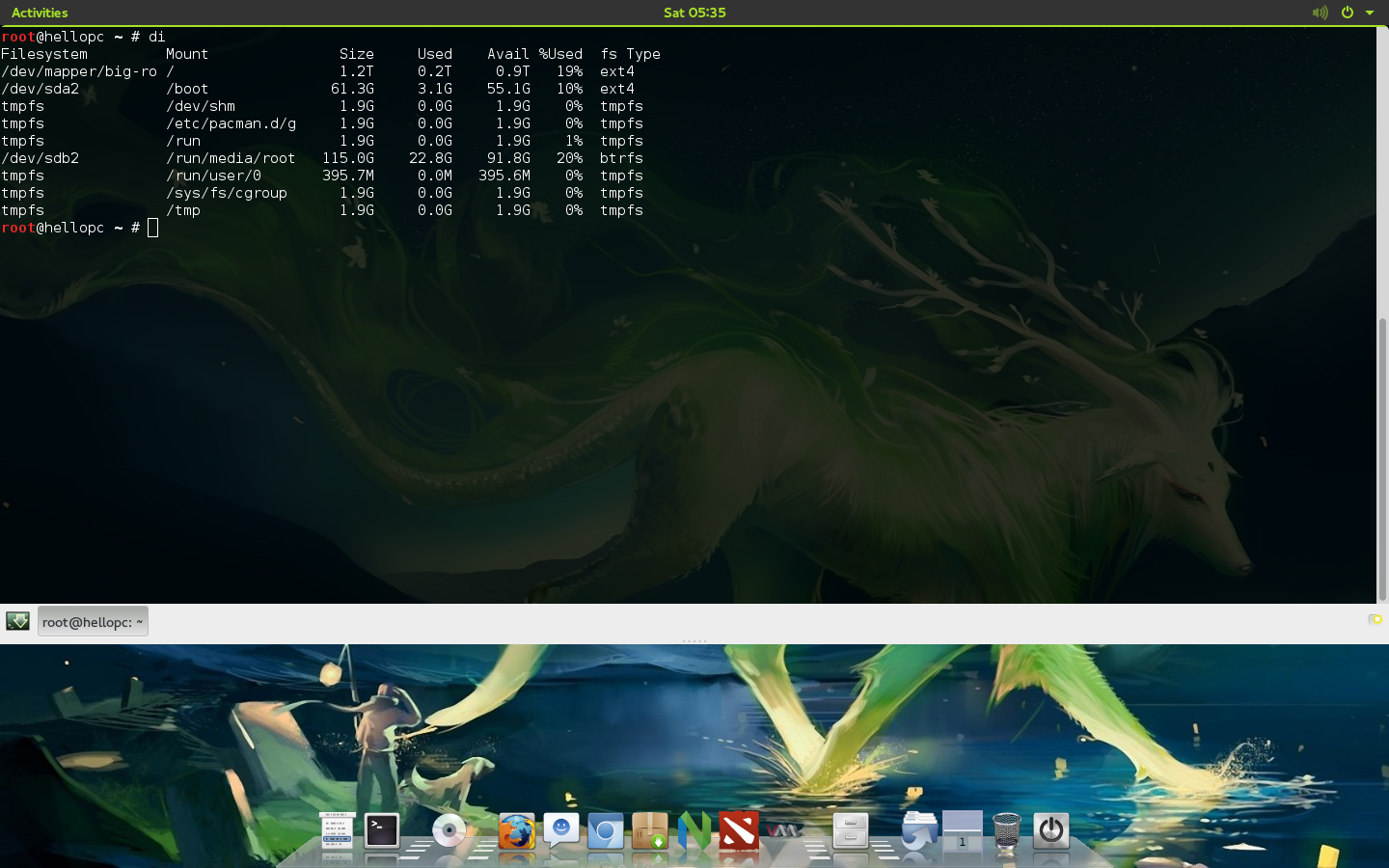Click the 55.1G available value
Screen dimensions: 1389x868
tap(509, 89)
